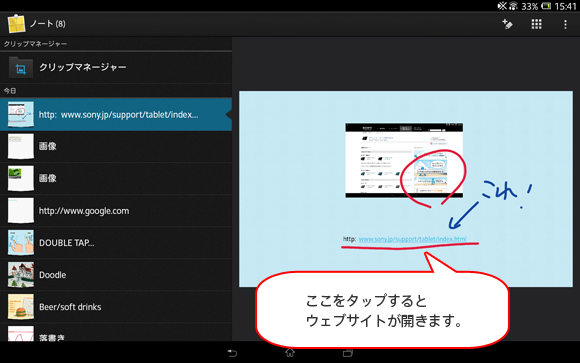Open the first 画像 note
This screenshot has height=363, width=580.
116,147
